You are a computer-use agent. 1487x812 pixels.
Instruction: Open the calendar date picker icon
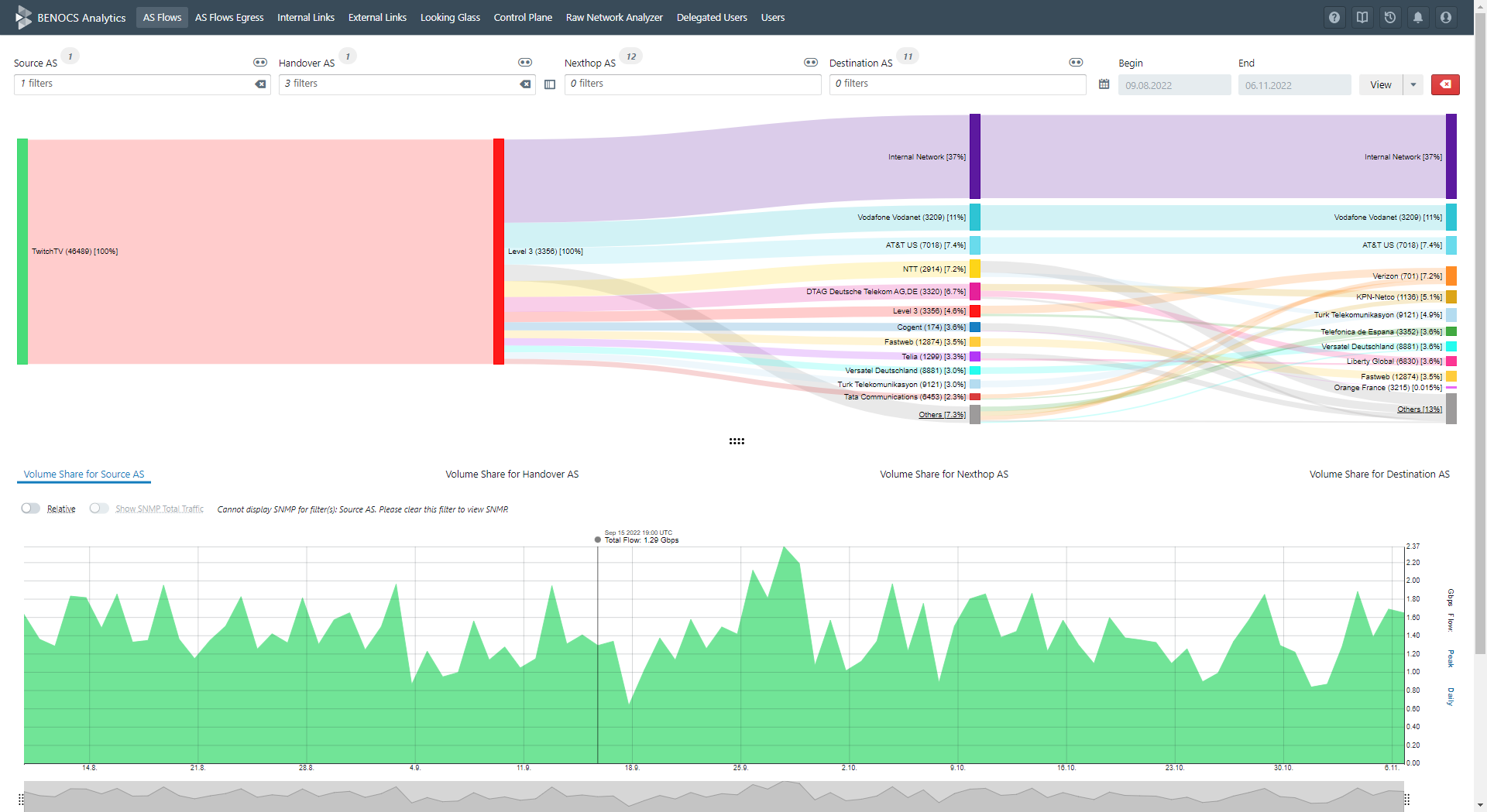pyautogui.click(x=1104, y=84)
